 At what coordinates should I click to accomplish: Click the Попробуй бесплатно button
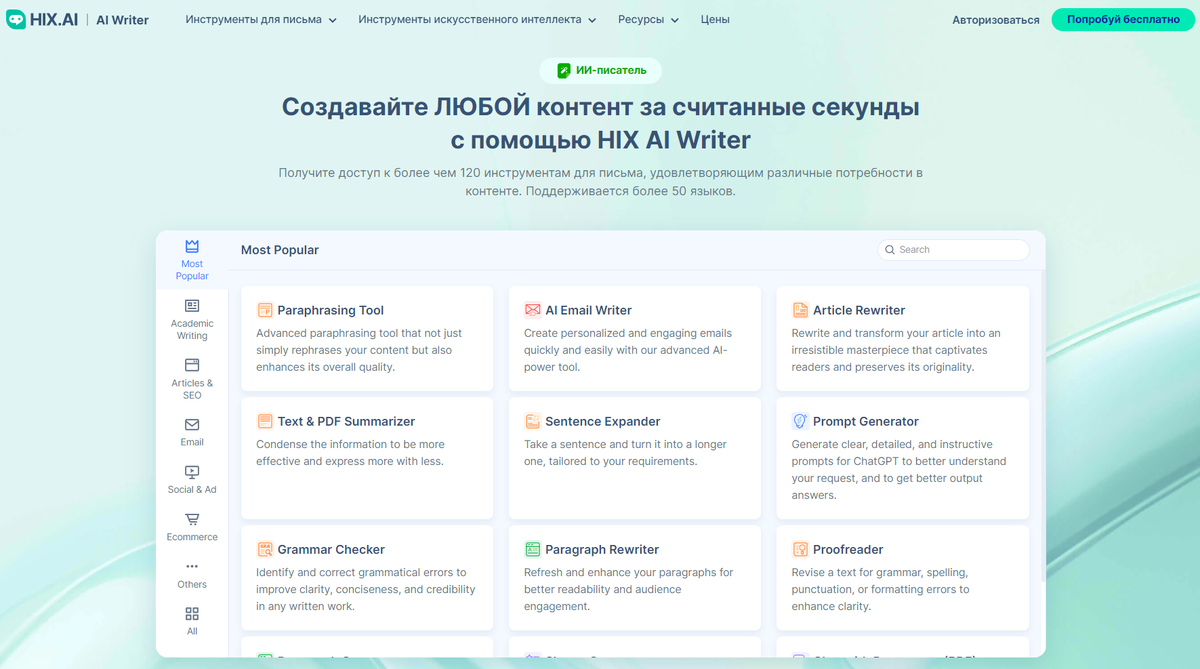coord(1121,20)
